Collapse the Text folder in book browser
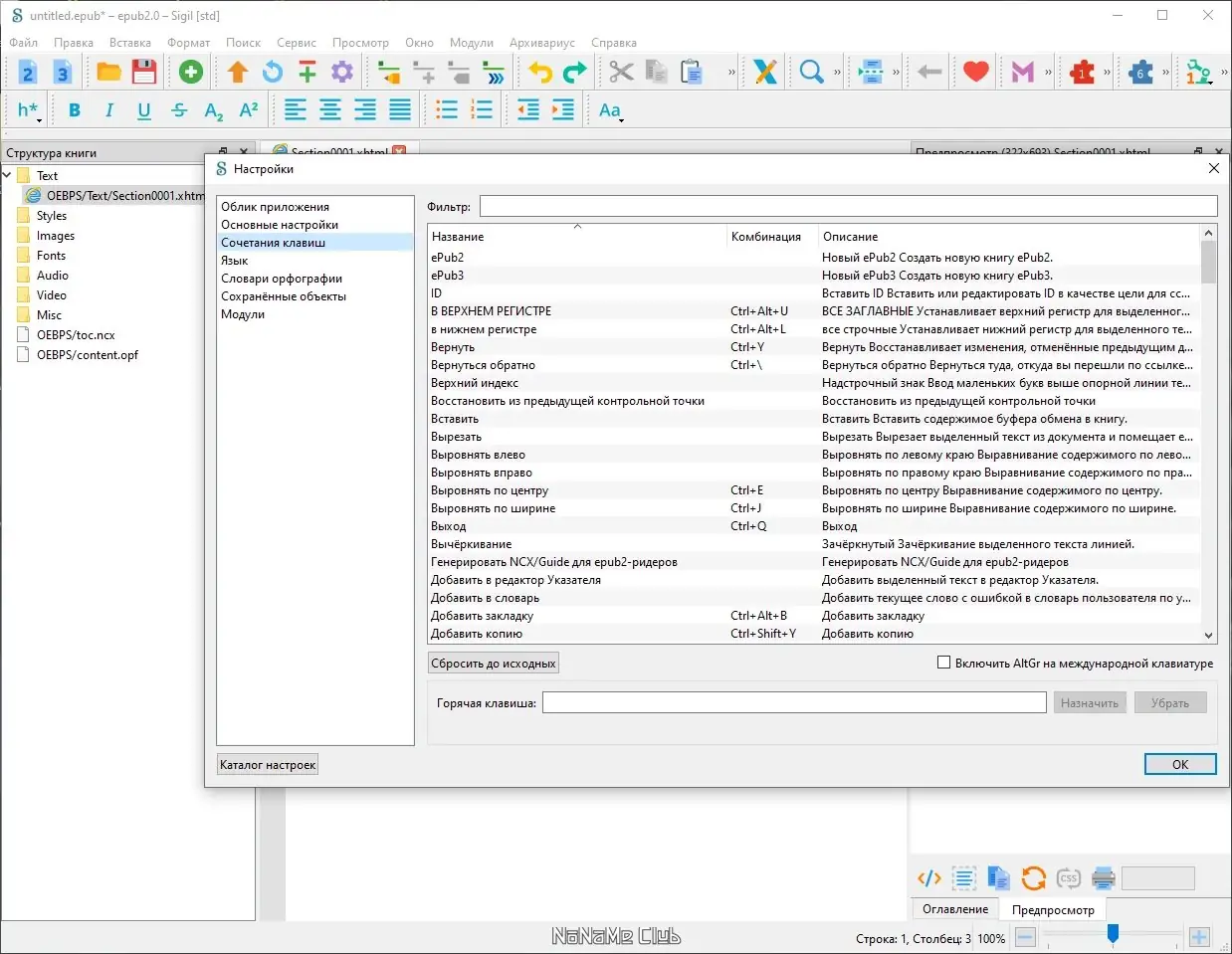Image resolution: width=1232 pixels, height=954 pixels. tap(8, 176)
